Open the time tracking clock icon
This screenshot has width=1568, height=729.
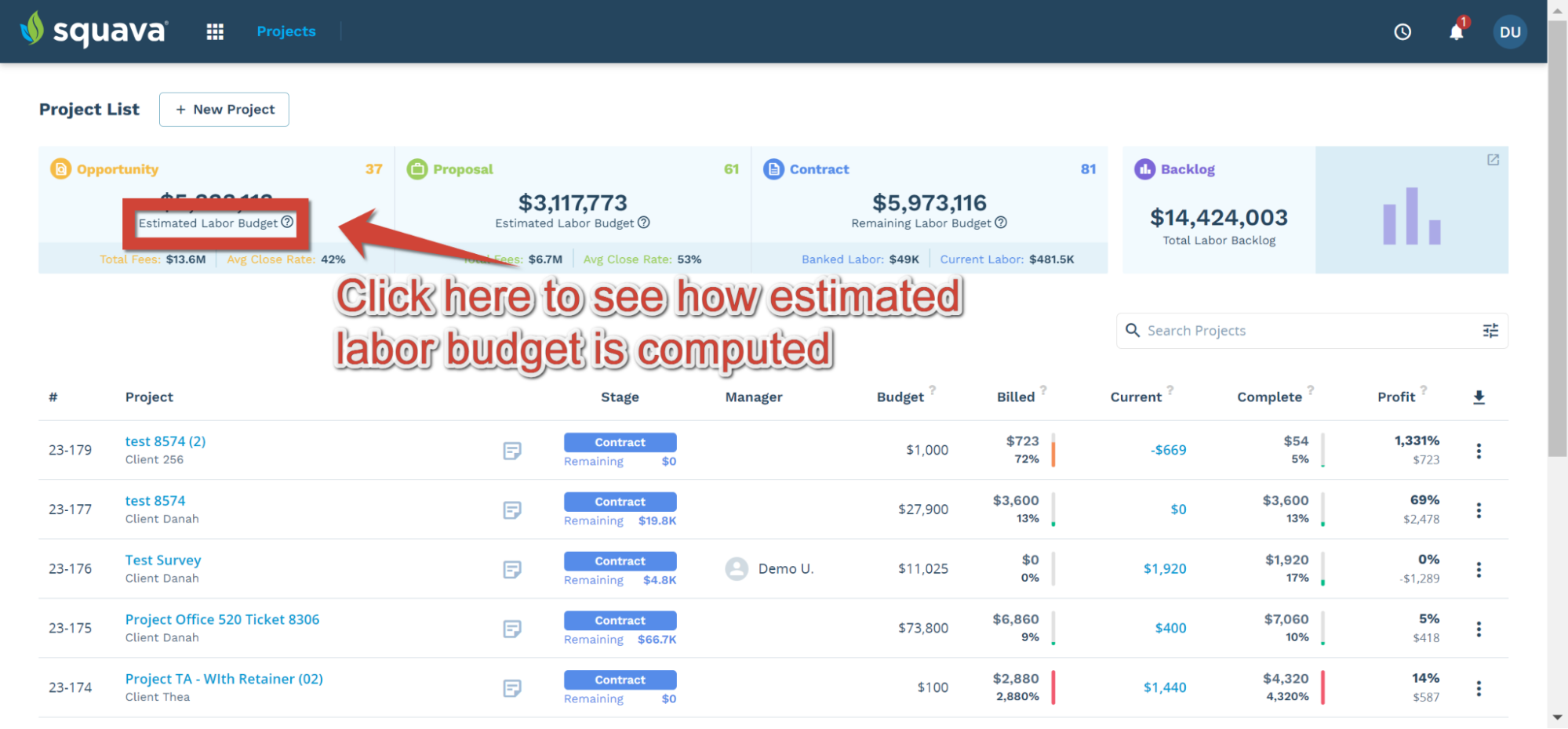[x=1402, y=32]
